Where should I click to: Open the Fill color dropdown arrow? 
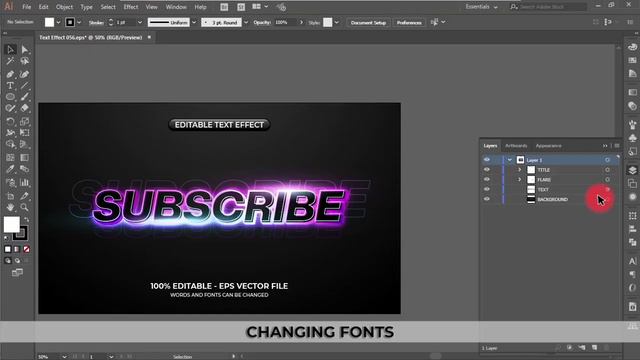click(58, 22)
